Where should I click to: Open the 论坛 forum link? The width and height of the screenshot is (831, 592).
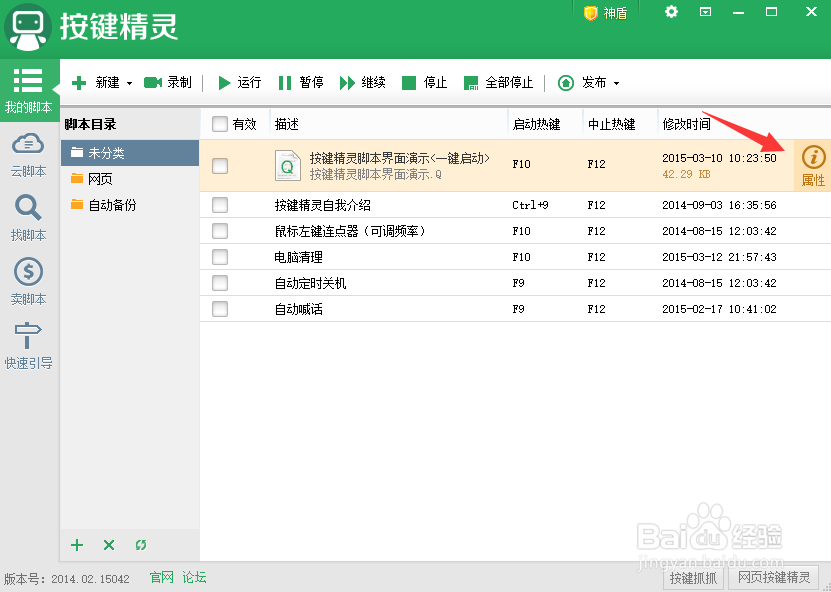[194, 577]
